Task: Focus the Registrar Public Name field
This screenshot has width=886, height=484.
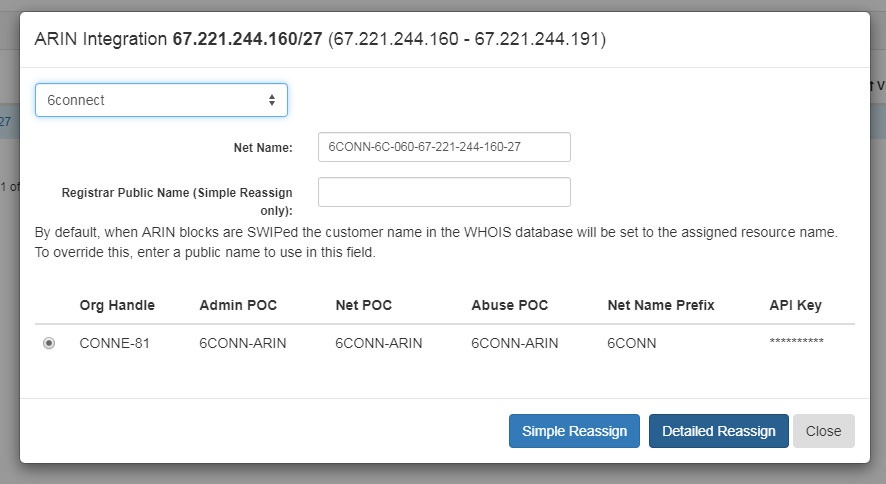Action: pos(444,192)
